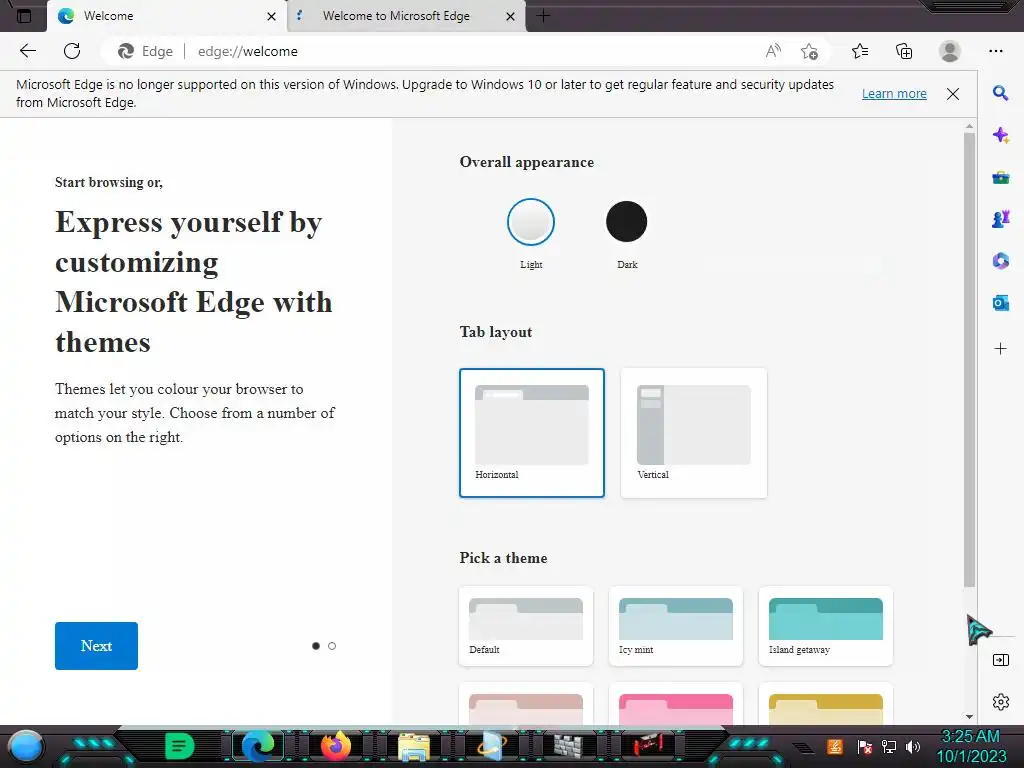Add this page to favorites with star-plus icon

[809, 52]
